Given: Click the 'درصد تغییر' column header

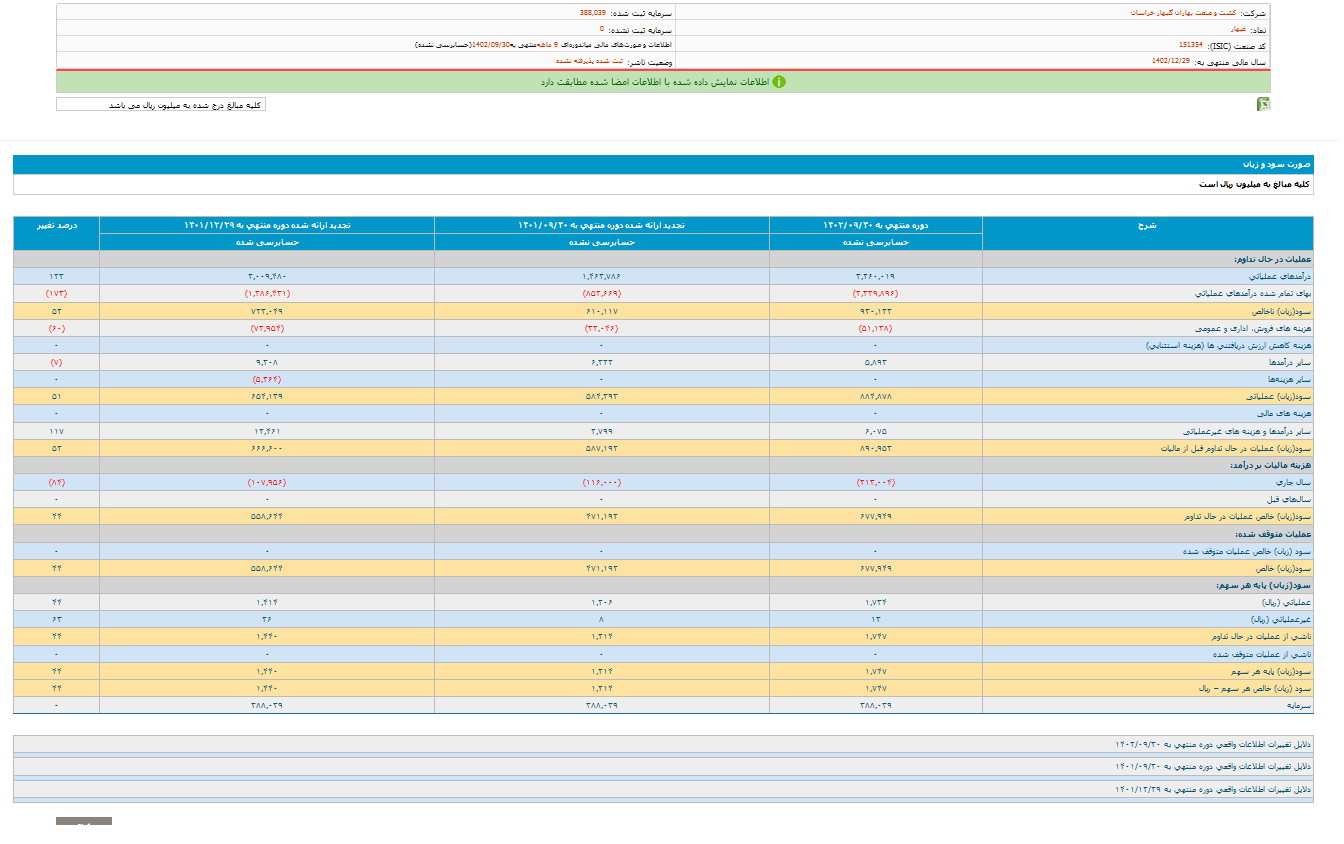Looking at the screenshot, I should tap(56, 225).
